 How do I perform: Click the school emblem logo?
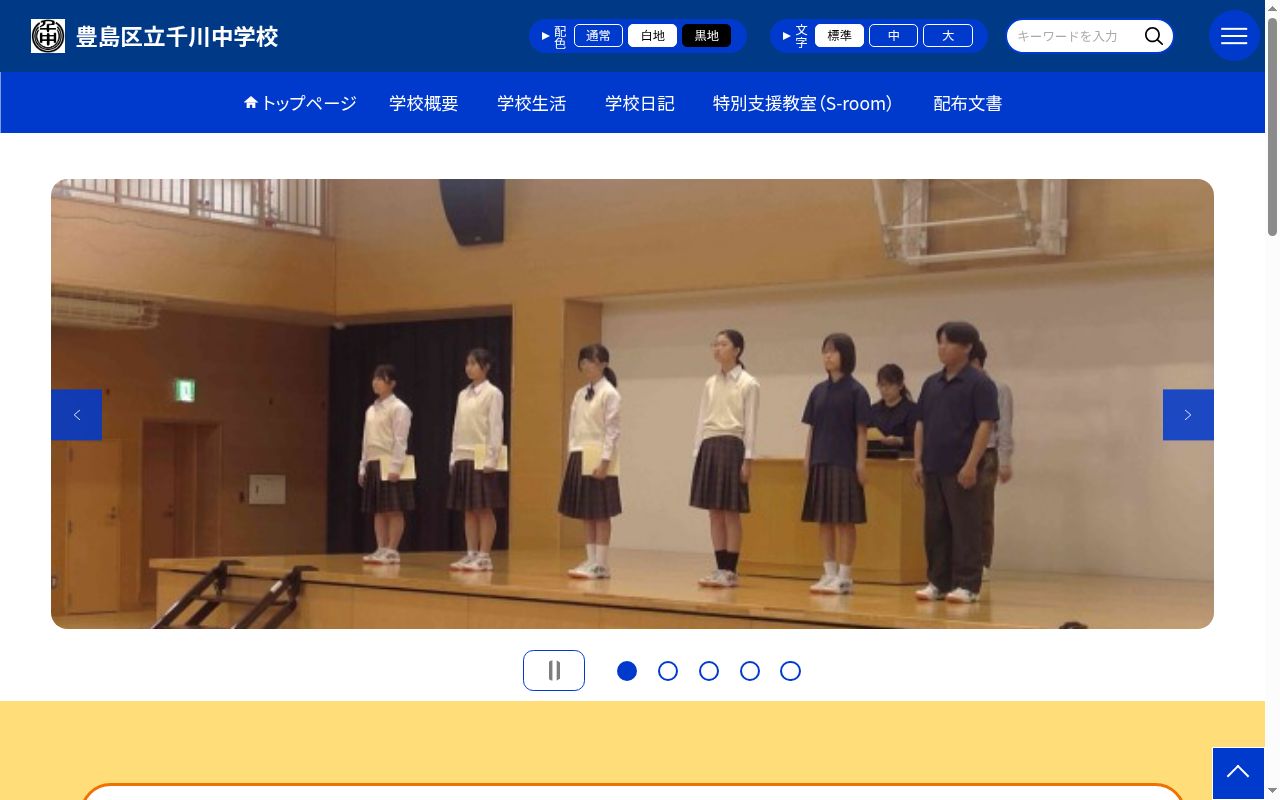(x=48, y=36)
